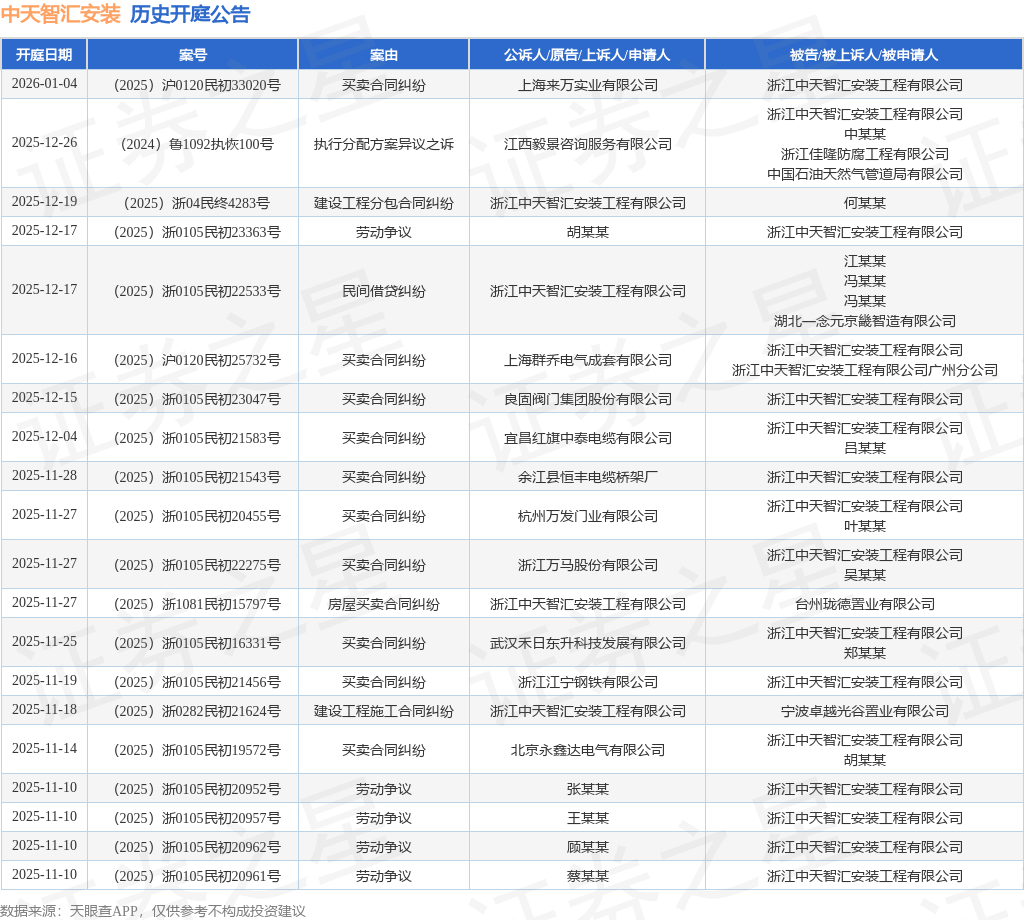
Task: Click defendant 江某某
Action: [x=865, y=261]
